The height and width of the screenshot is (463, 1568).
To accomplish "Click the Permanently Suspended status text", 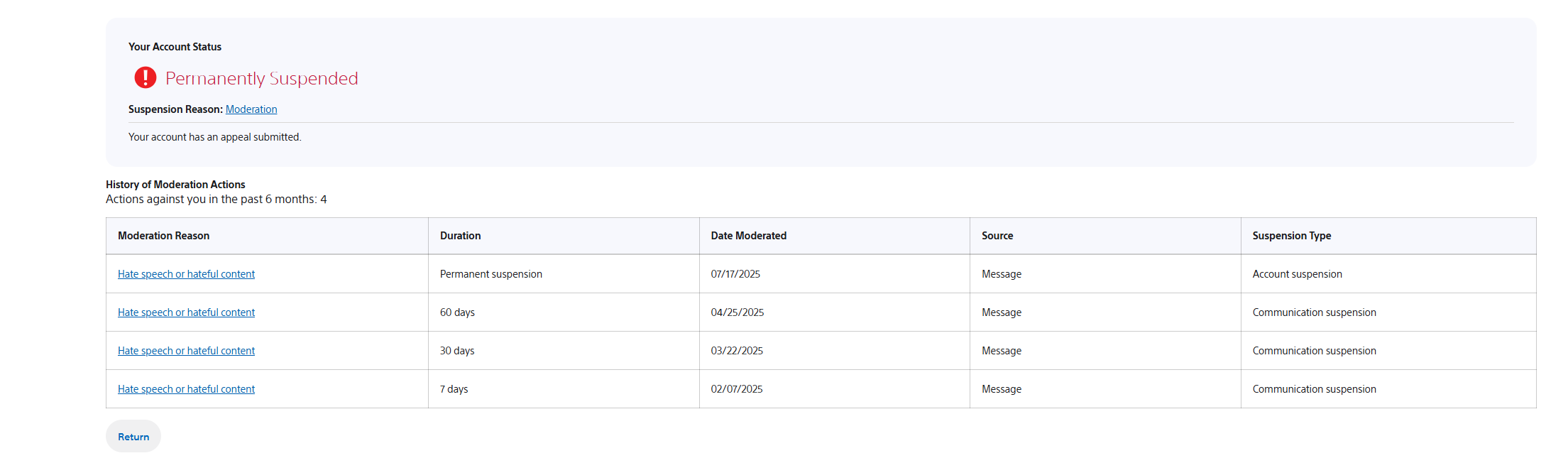I will tap(262, 79).
